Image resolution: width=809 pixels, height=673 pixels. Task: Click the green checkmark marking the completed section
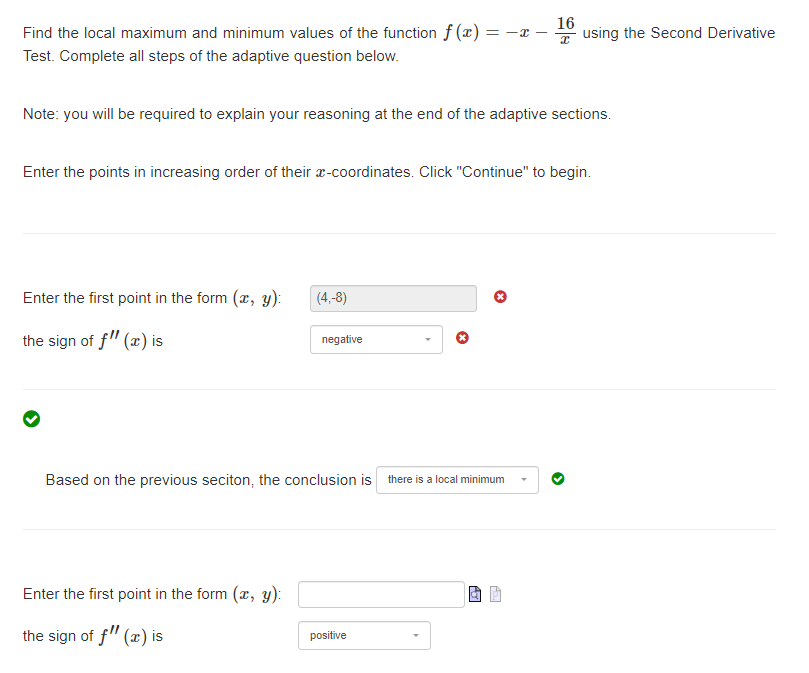pyautogui.click(x=31, y=419)
